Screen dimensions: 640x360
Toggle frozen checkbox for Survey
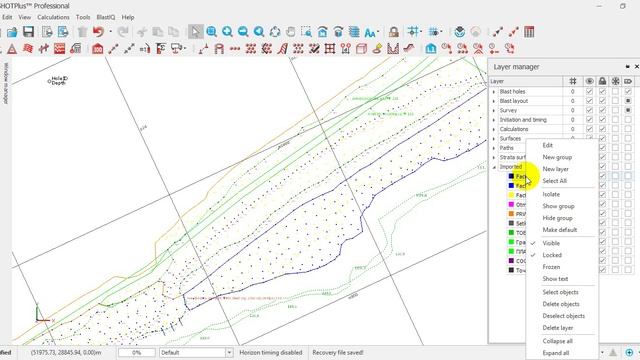click(x=616, y=110)
